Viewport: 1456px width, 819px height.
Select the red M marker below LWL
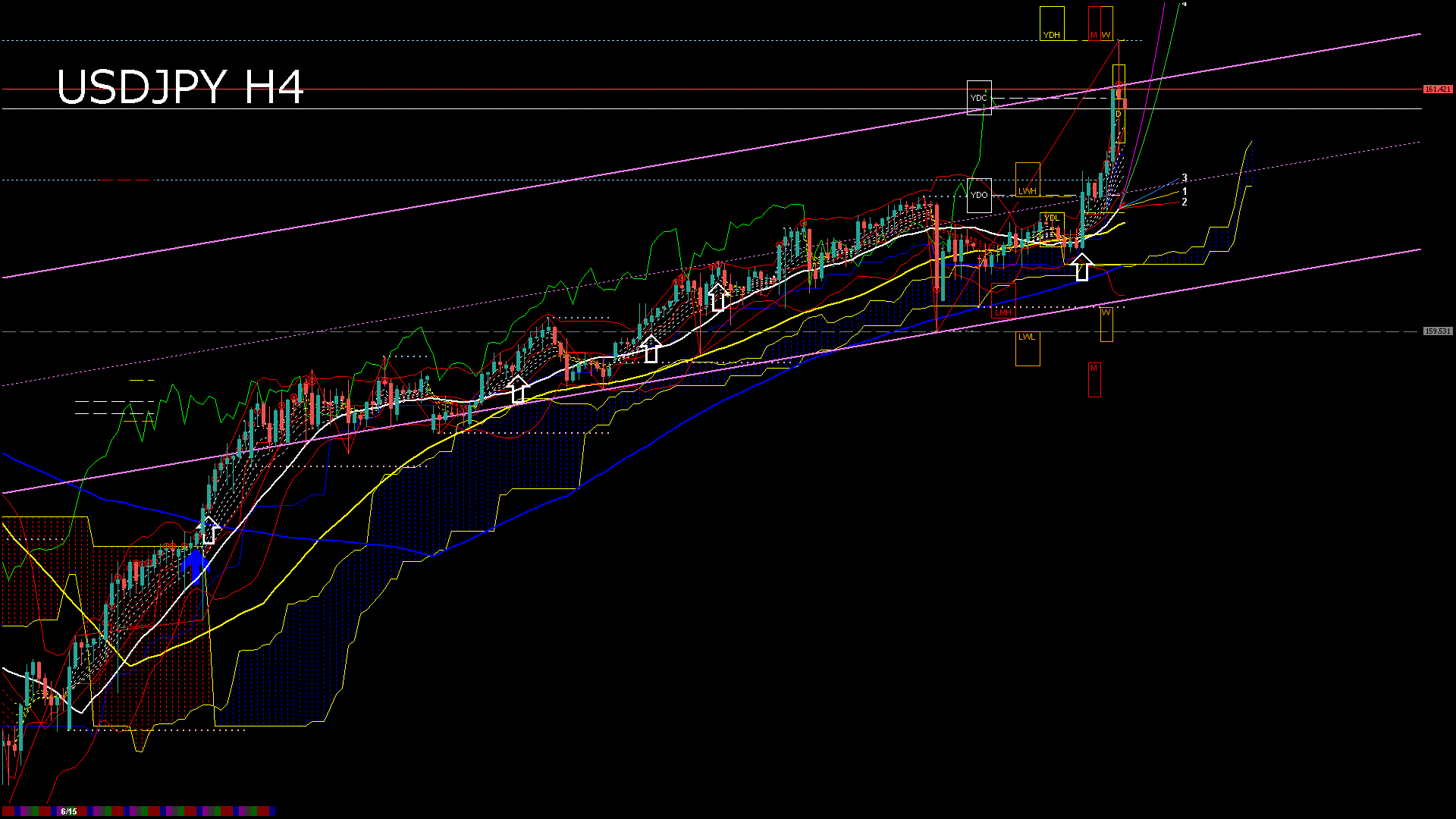(x=1094, y=380)
